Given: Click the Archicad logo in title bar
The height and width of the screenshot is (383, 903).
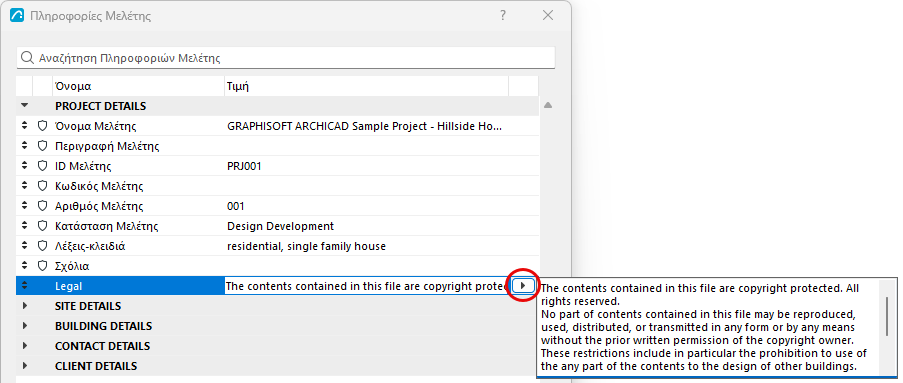Looking at the screenshot, I should pos(17,16).
